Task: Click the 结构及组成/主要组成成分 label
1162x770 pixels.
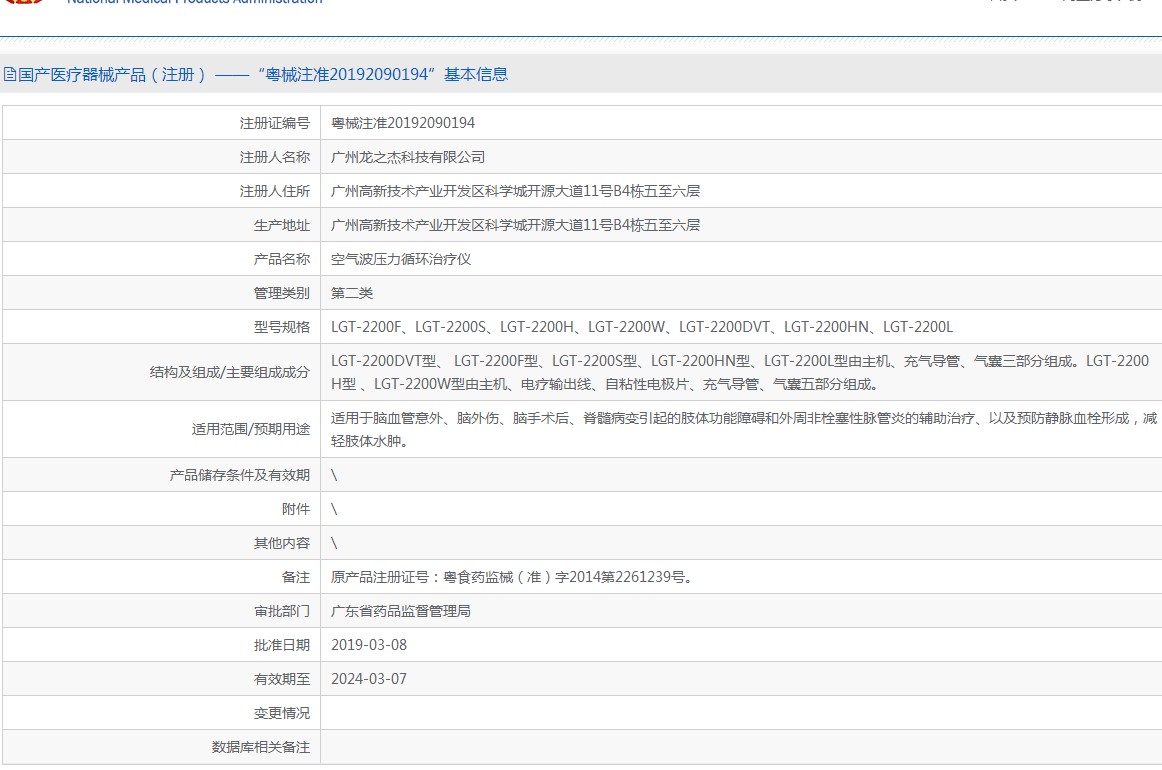Action: point(230,372)
